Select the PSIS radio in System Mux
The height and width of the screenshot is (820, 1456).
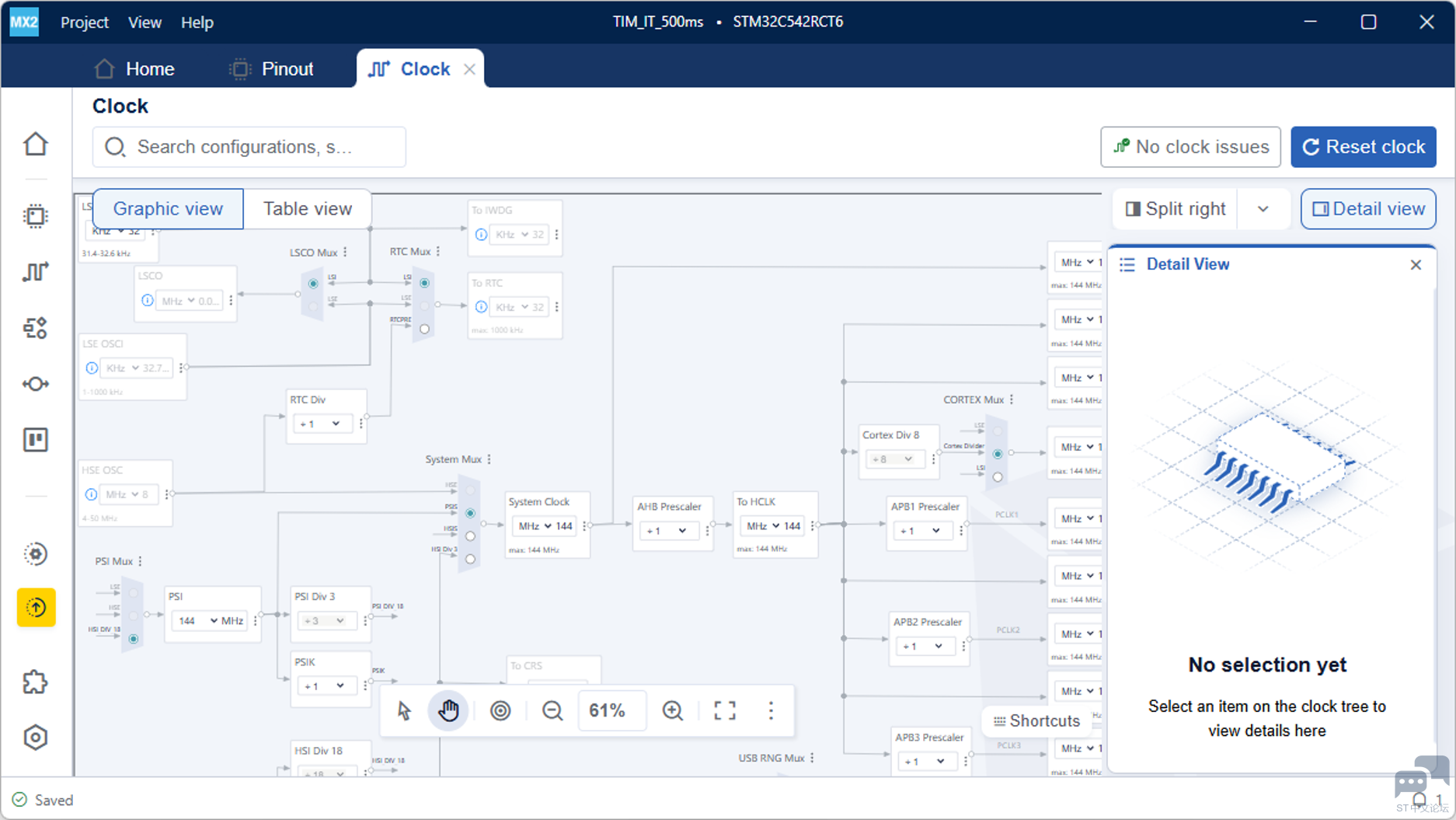470,513
